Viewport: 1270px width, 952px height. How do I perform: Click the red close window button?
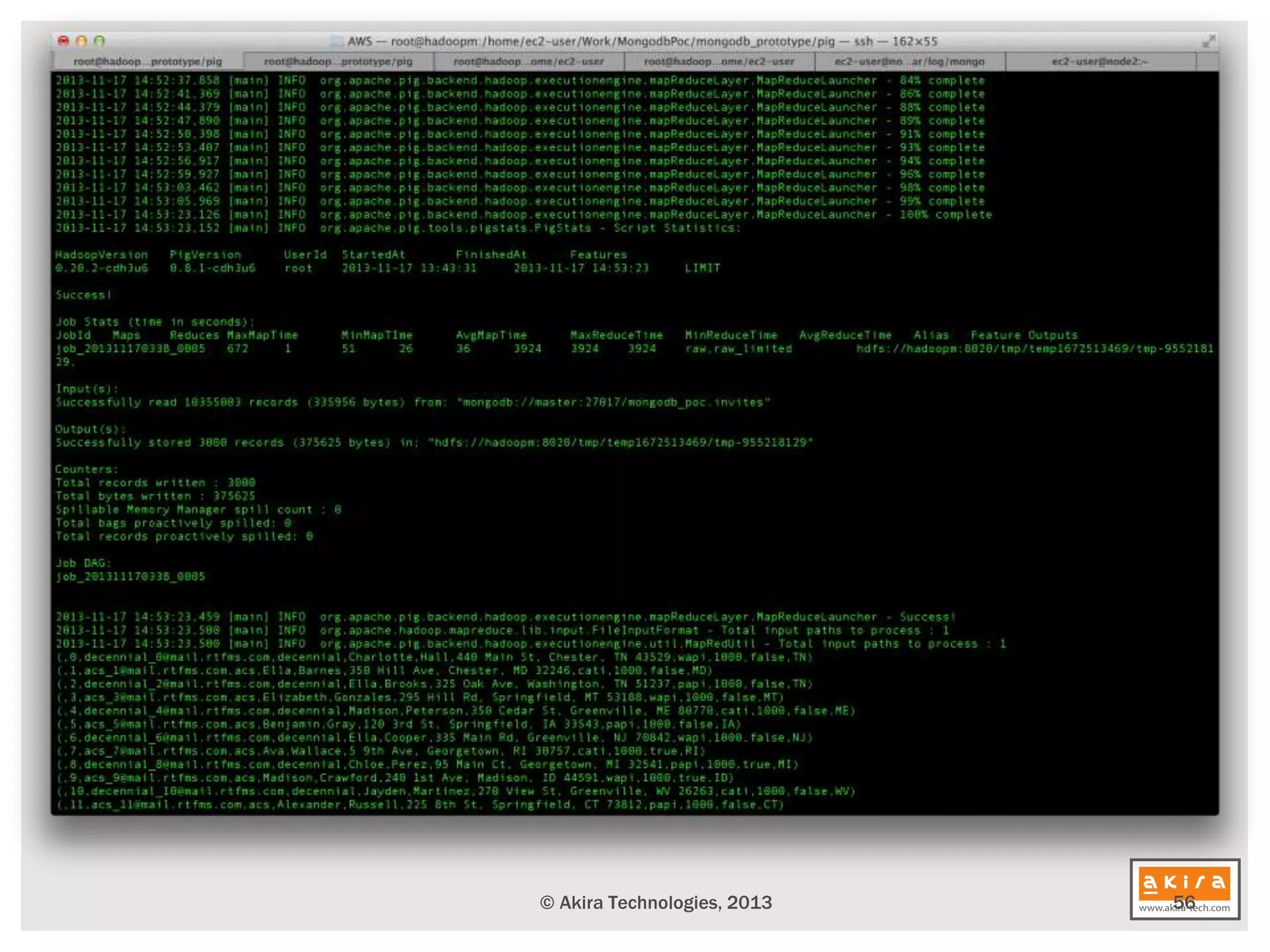pos(63,41)
